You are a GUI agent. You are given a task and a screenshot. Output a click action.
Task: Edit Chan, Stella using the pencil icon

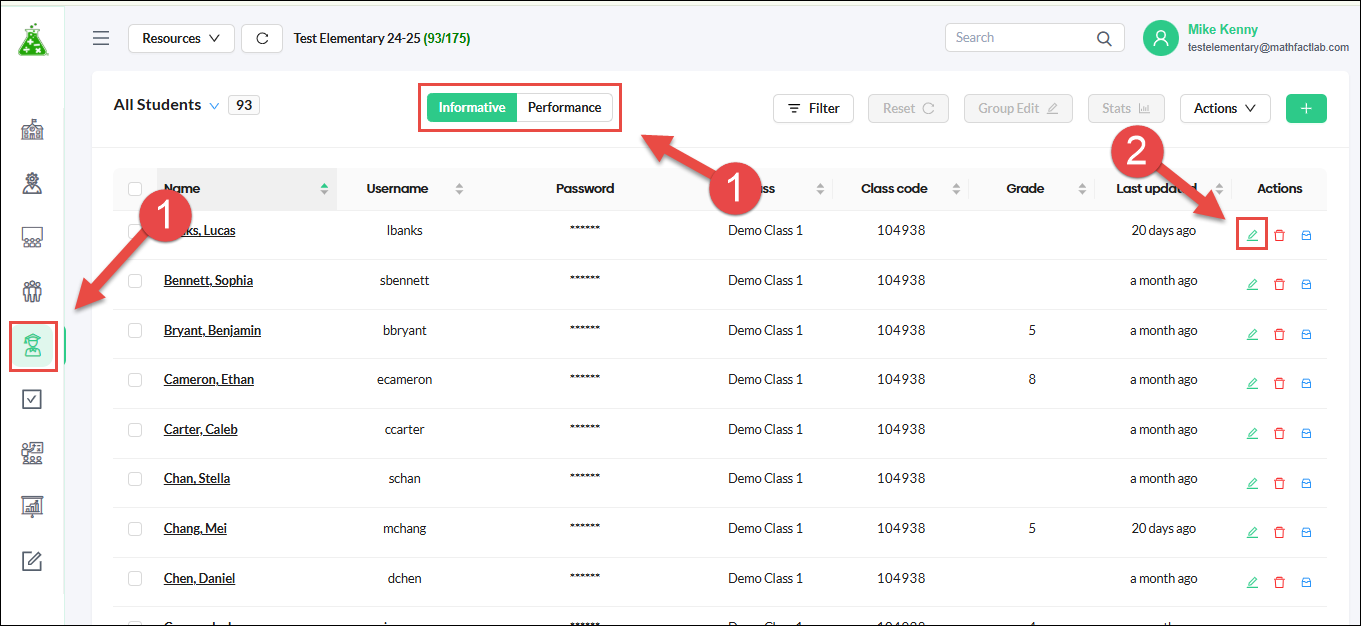click(x=1252, y=483)
